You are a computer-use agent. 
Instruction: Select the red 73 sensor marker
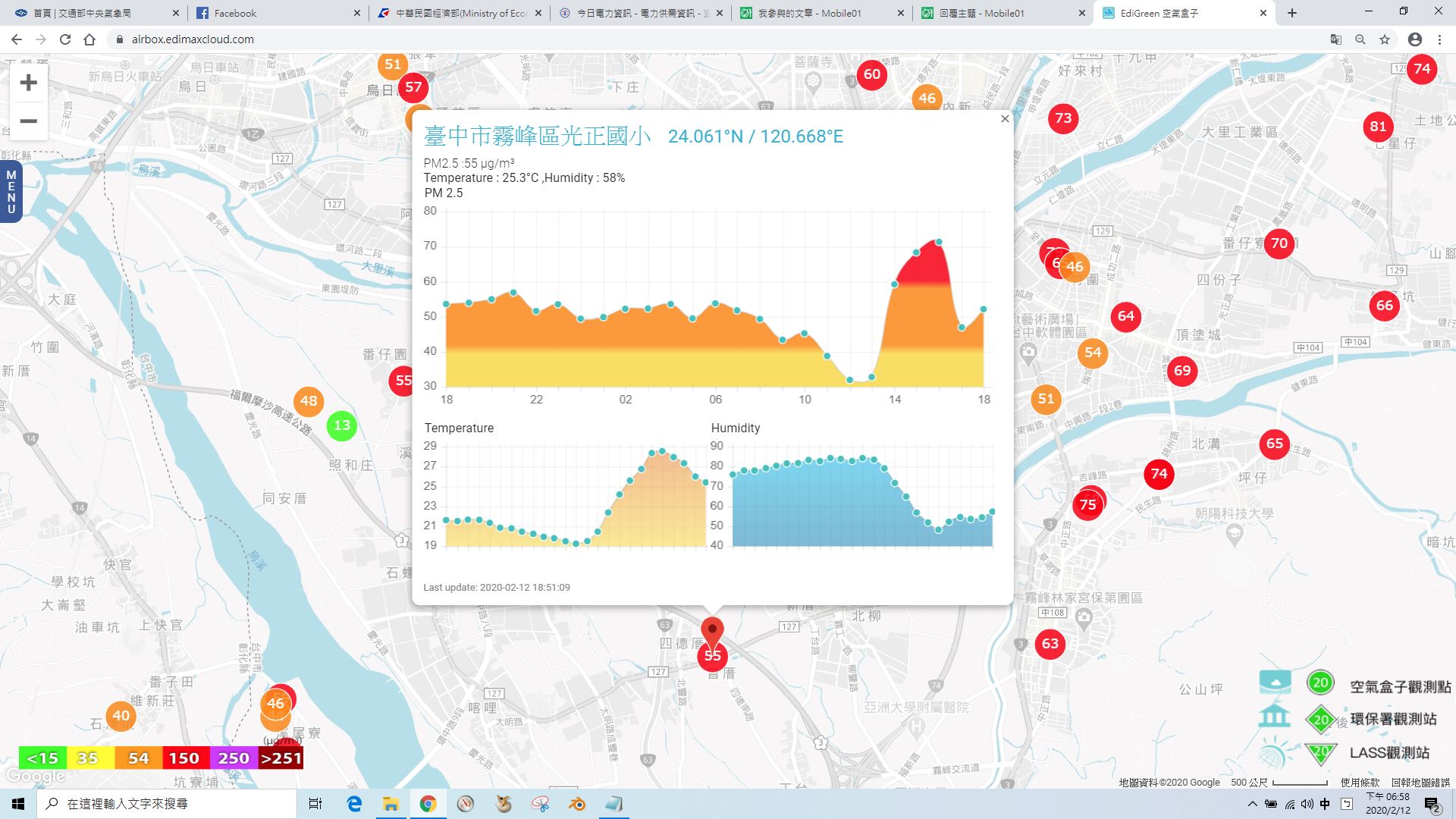pos(1063,118)
